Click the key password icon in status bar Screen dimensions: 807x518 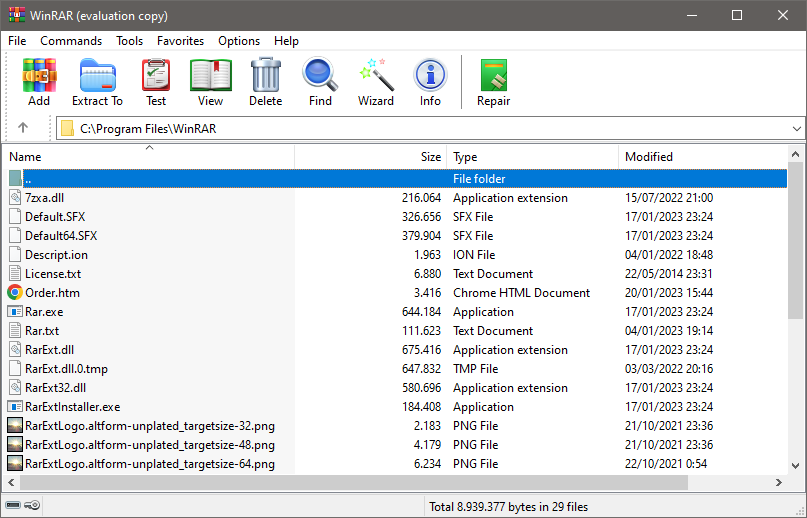(x=32, y=505)
